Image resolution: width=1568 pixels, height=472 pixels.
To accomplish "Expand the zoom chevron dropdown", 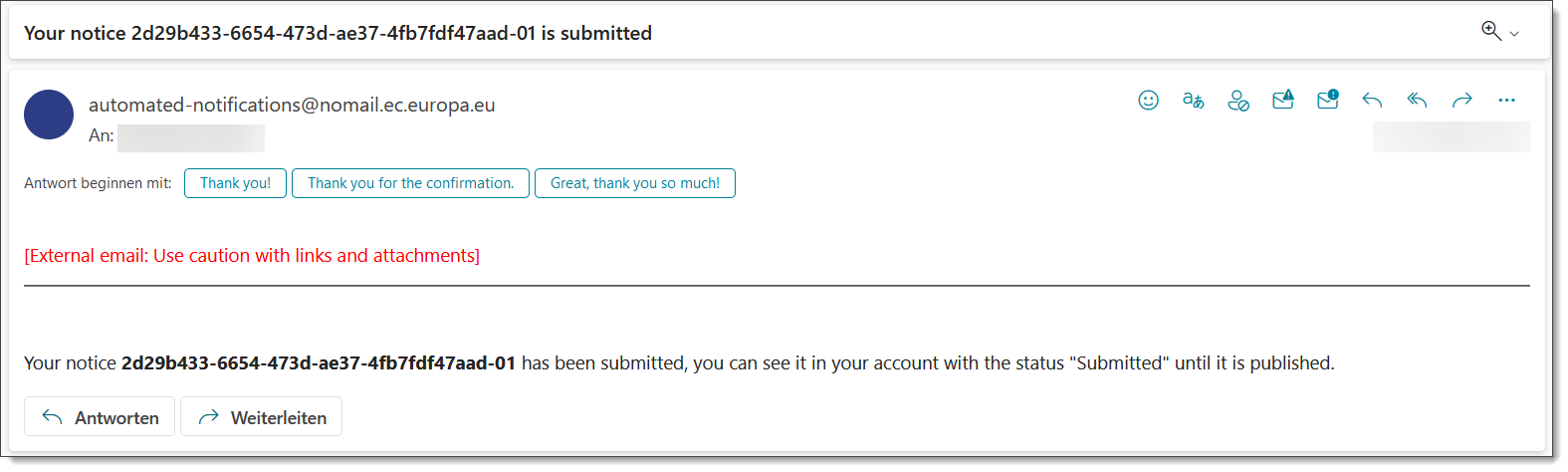I will (1514, 34).
